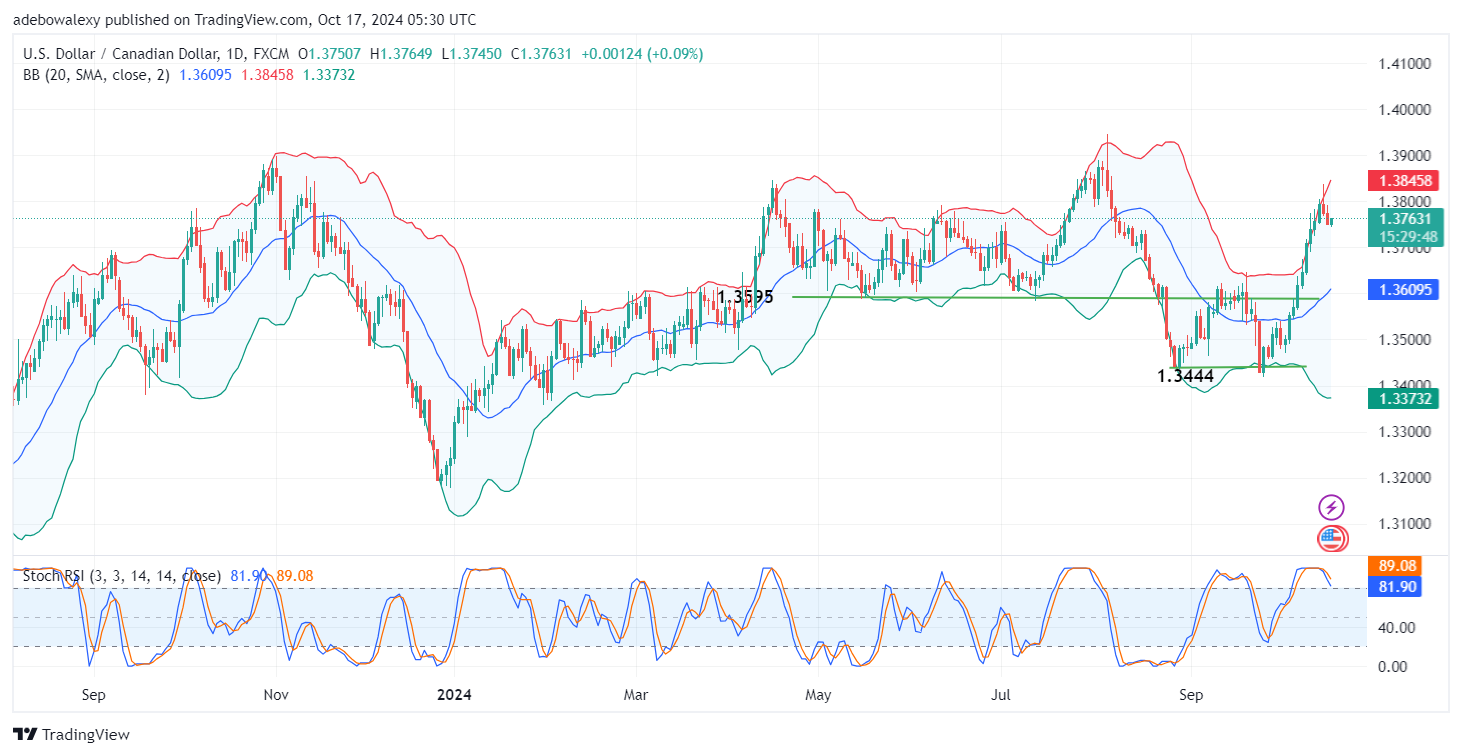Click the May label on the time axis

(819, 693)
